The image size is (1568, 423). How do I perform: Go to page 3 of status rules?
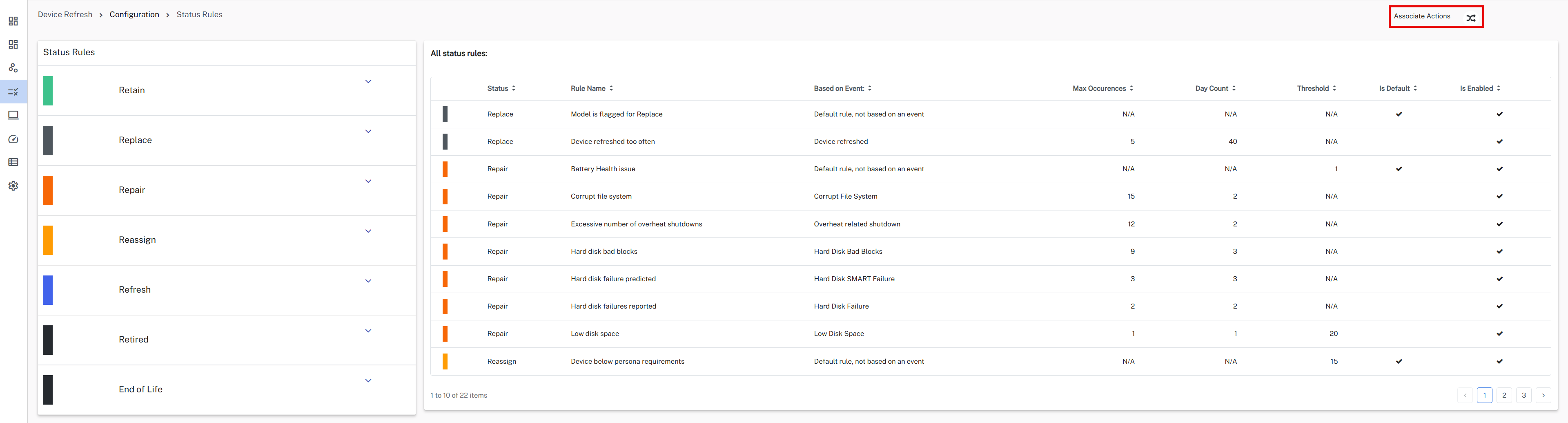[1523, 396]
